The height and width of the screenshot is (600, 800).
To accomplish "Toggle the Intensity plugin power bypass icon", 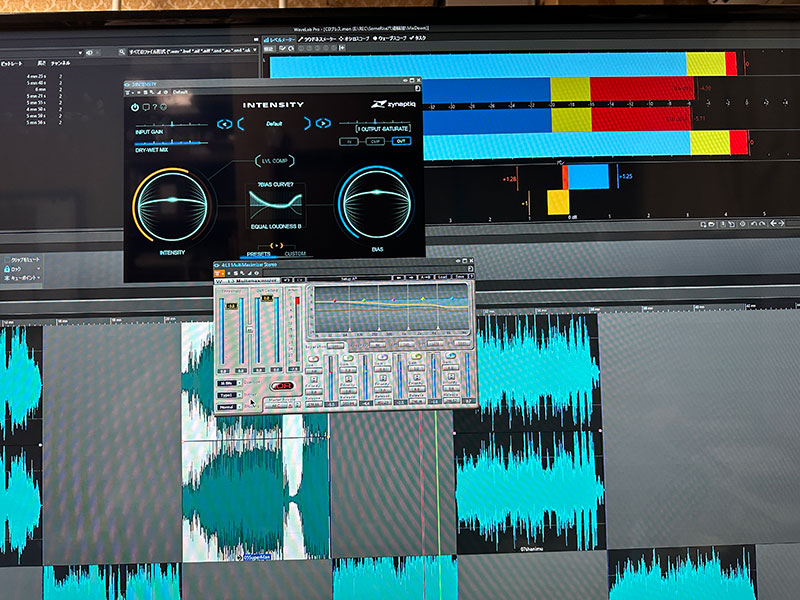I will click(135, 107).
